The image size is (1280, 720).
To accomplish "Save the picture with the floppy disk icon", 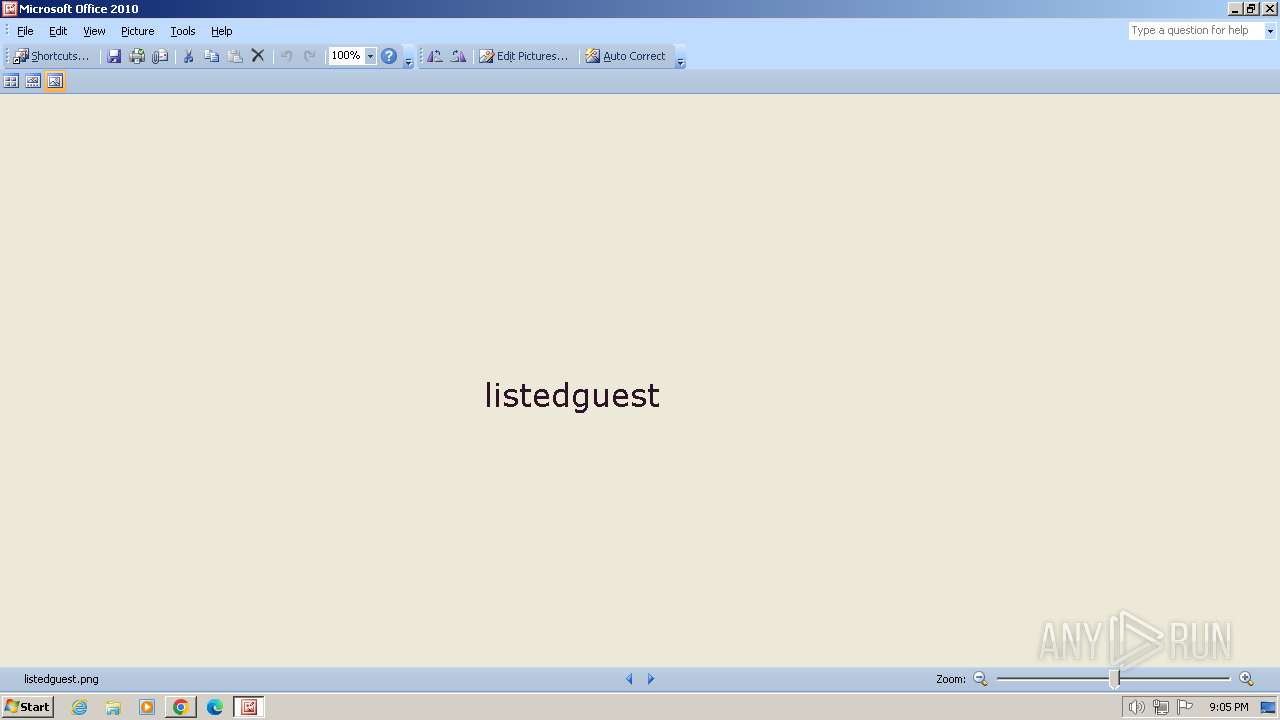I will click(x=114, y=56).
